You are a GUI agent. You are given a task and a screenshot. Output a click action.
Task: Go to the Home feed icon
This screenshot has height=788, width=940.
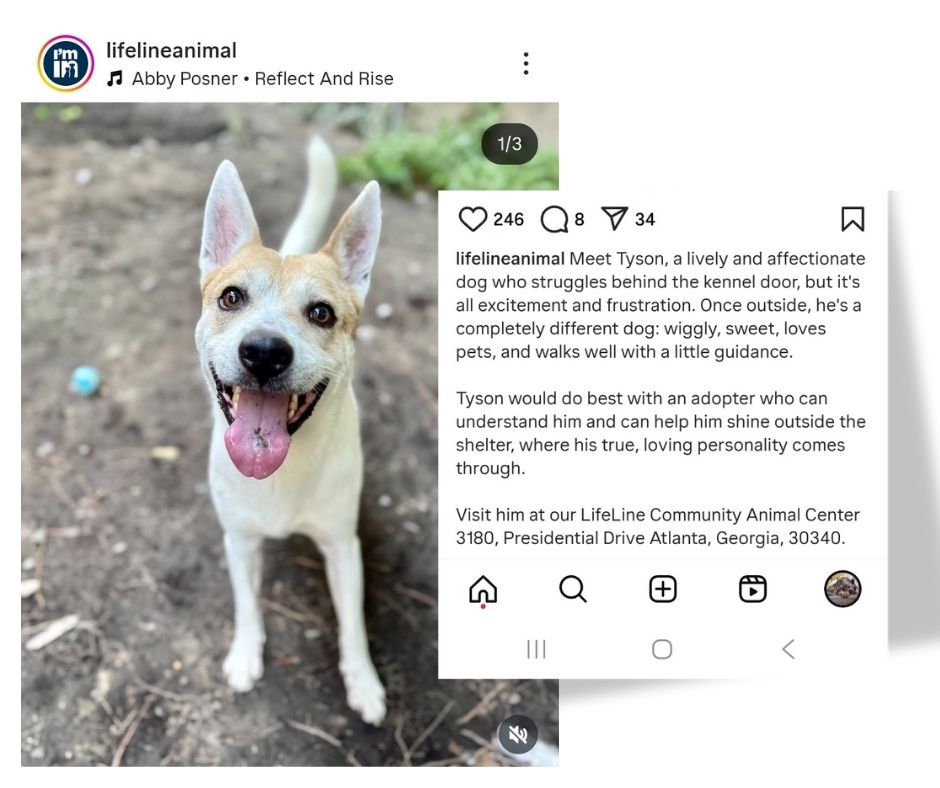pos(483,590)
